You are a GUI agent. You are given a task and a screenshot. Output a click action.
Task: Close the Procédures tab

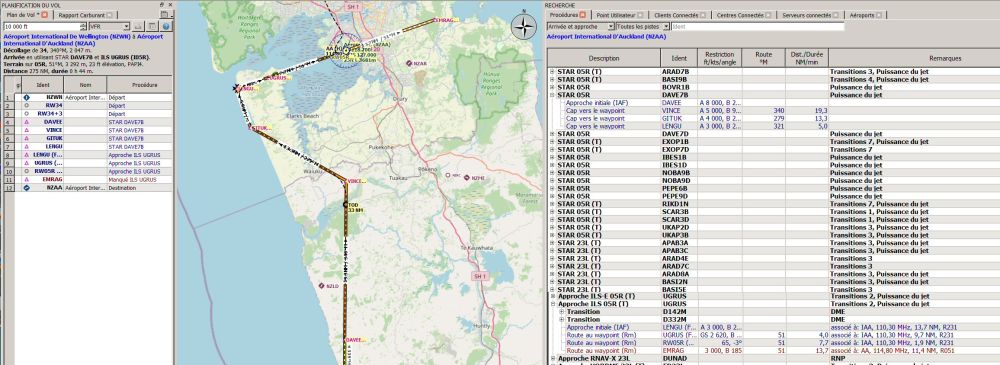[582, 15]
